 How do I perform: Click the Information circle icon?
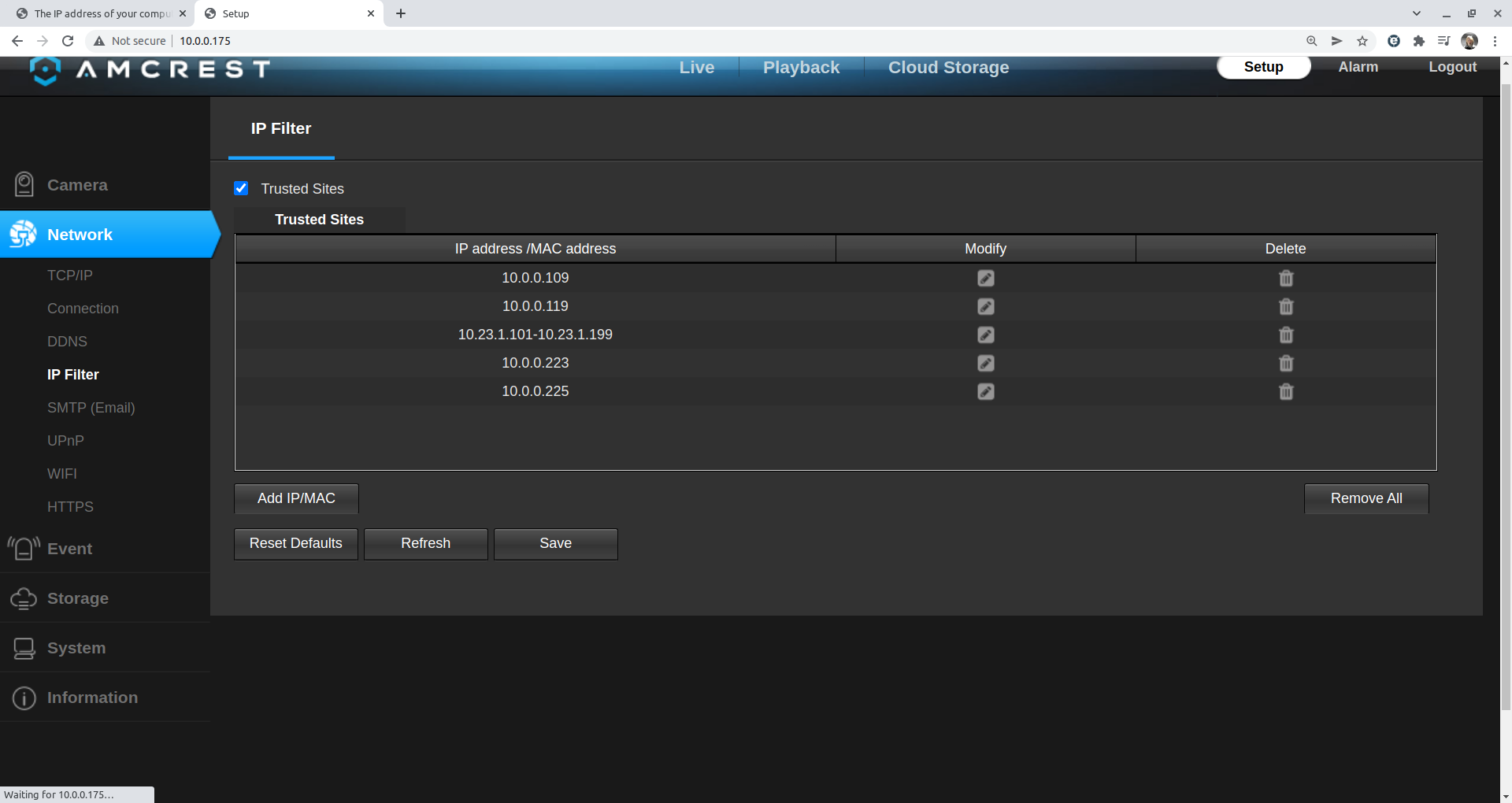pos(24,698)
